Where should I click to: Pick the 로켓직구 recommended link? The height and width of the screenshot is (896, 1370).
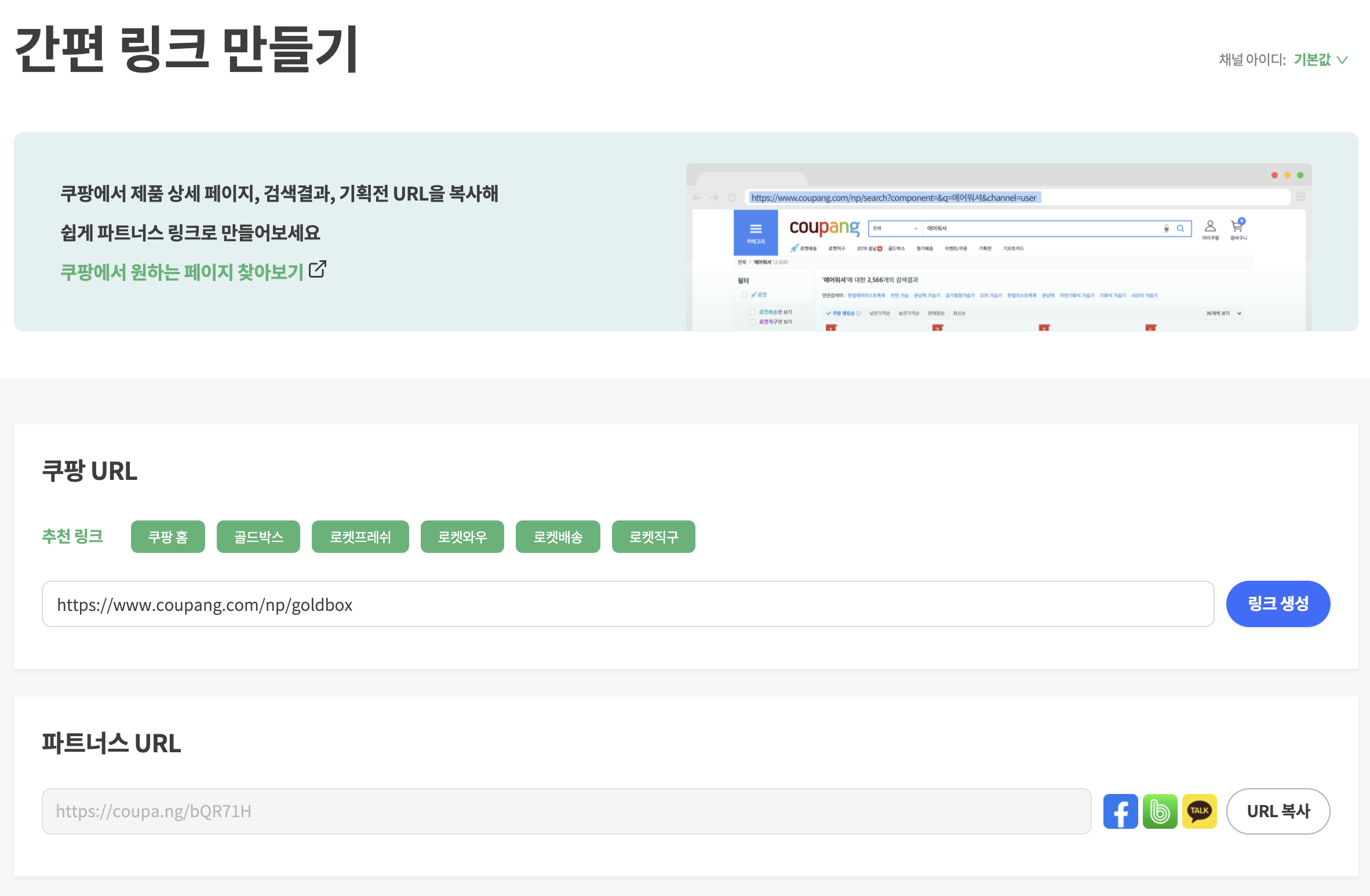click(653, 537)
